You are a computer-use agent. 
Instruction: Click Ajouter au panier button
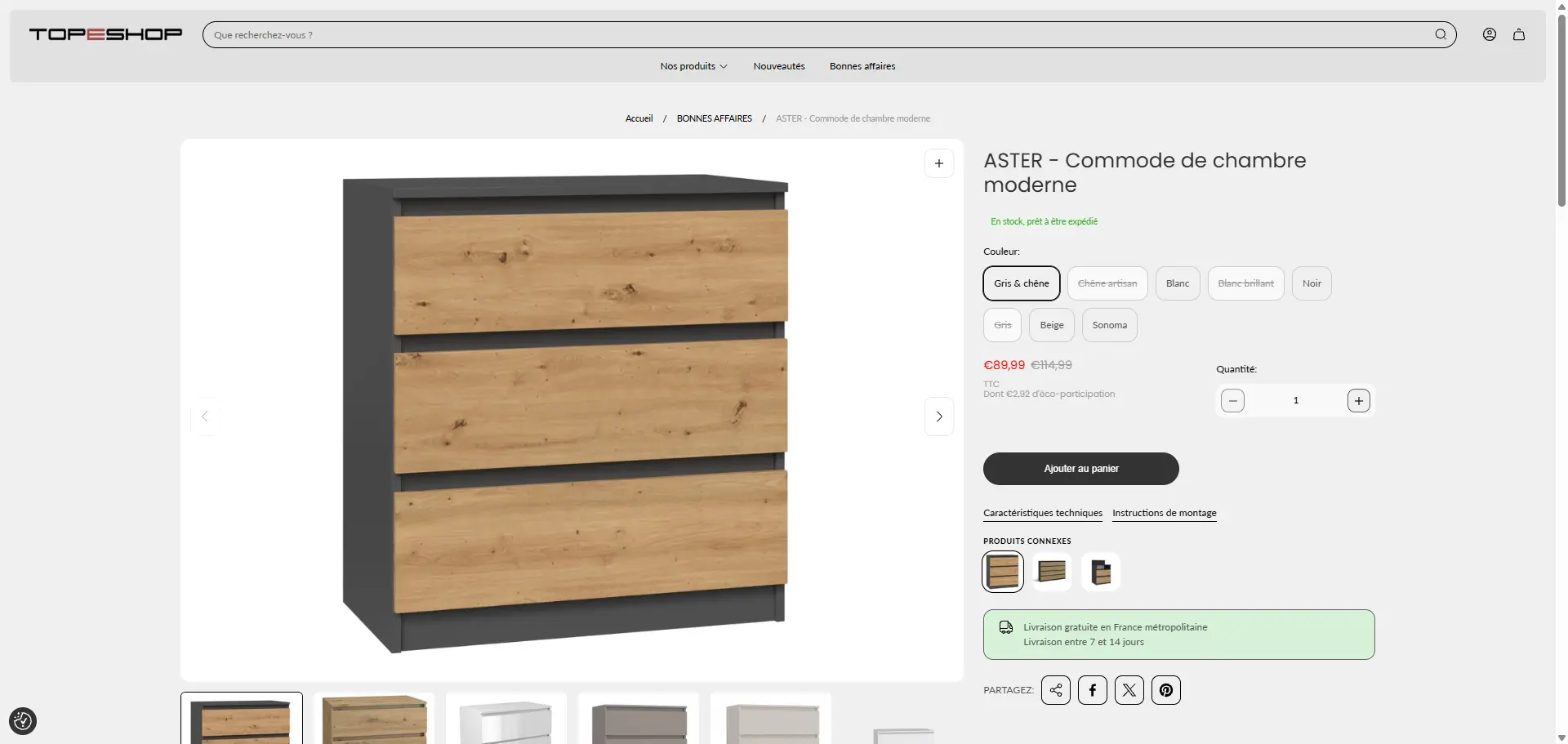pyautogui.click(x=1081, y=469)
